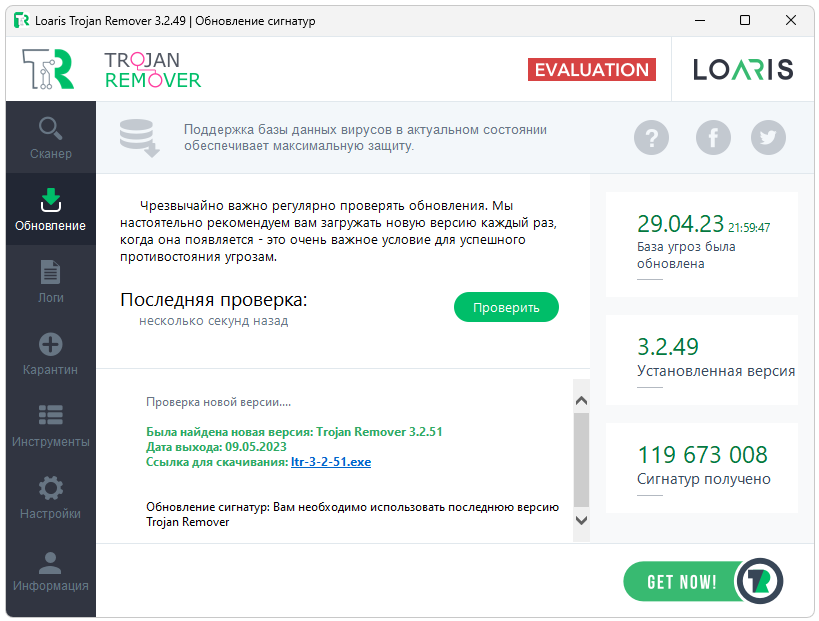This screenshot has height=621, width=819.
Task: Open the Сканер section in the sidebar
Action: (x=51, y=138)
